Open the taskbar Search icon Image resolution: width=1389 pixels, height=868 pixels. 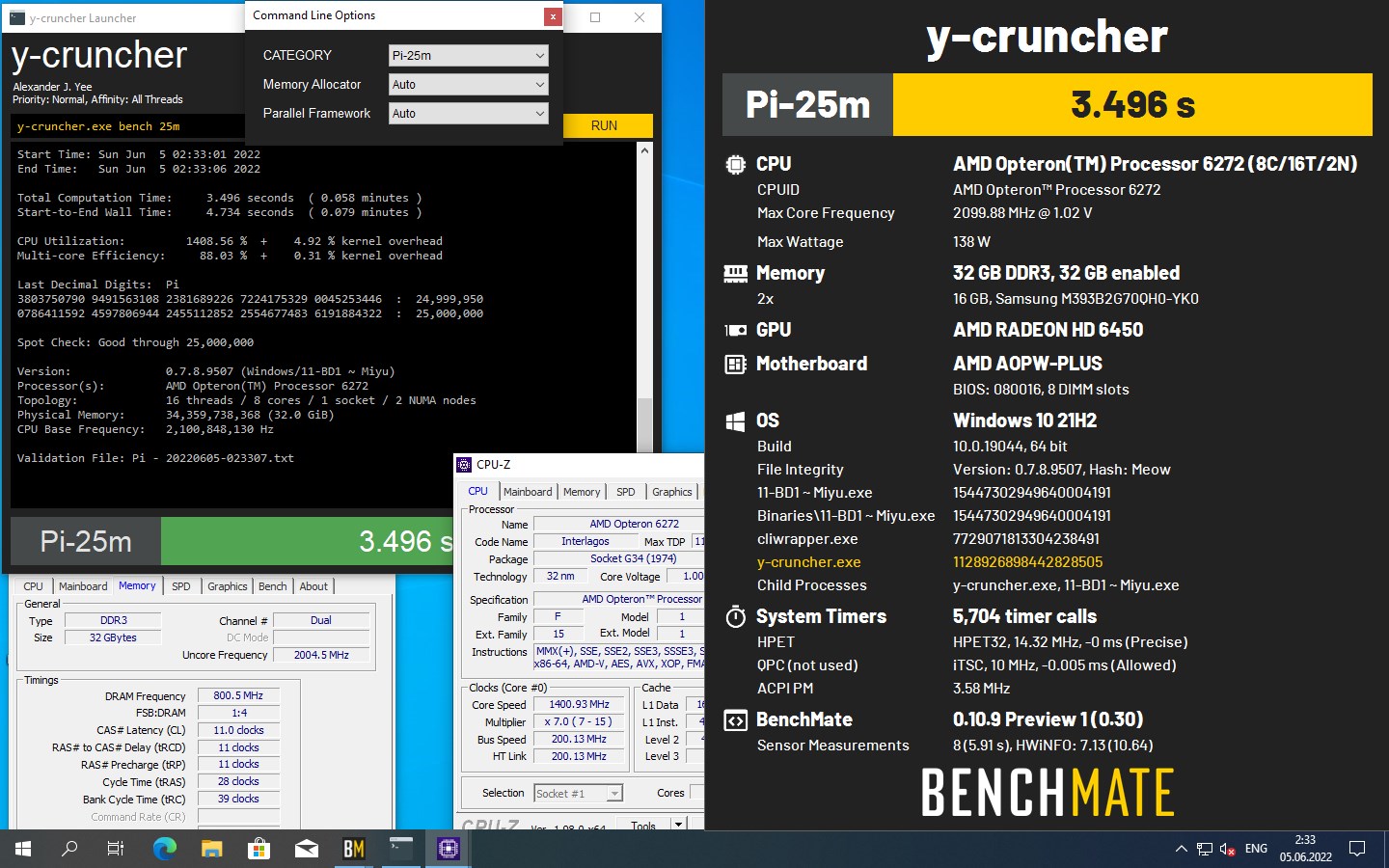point(69,849)
